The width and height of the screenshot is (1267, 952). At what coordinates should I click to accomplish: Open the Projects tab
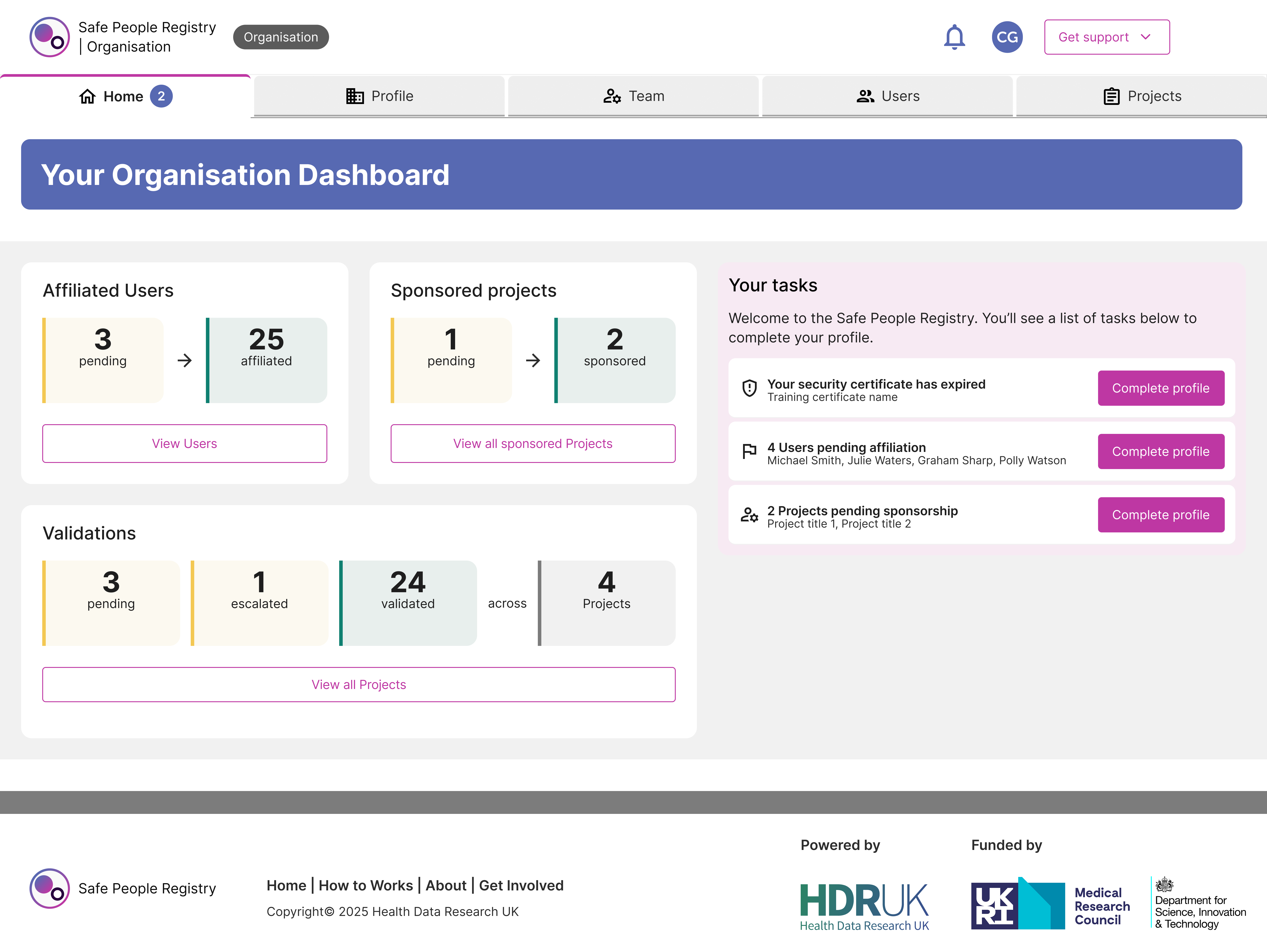pos(1142,96)
